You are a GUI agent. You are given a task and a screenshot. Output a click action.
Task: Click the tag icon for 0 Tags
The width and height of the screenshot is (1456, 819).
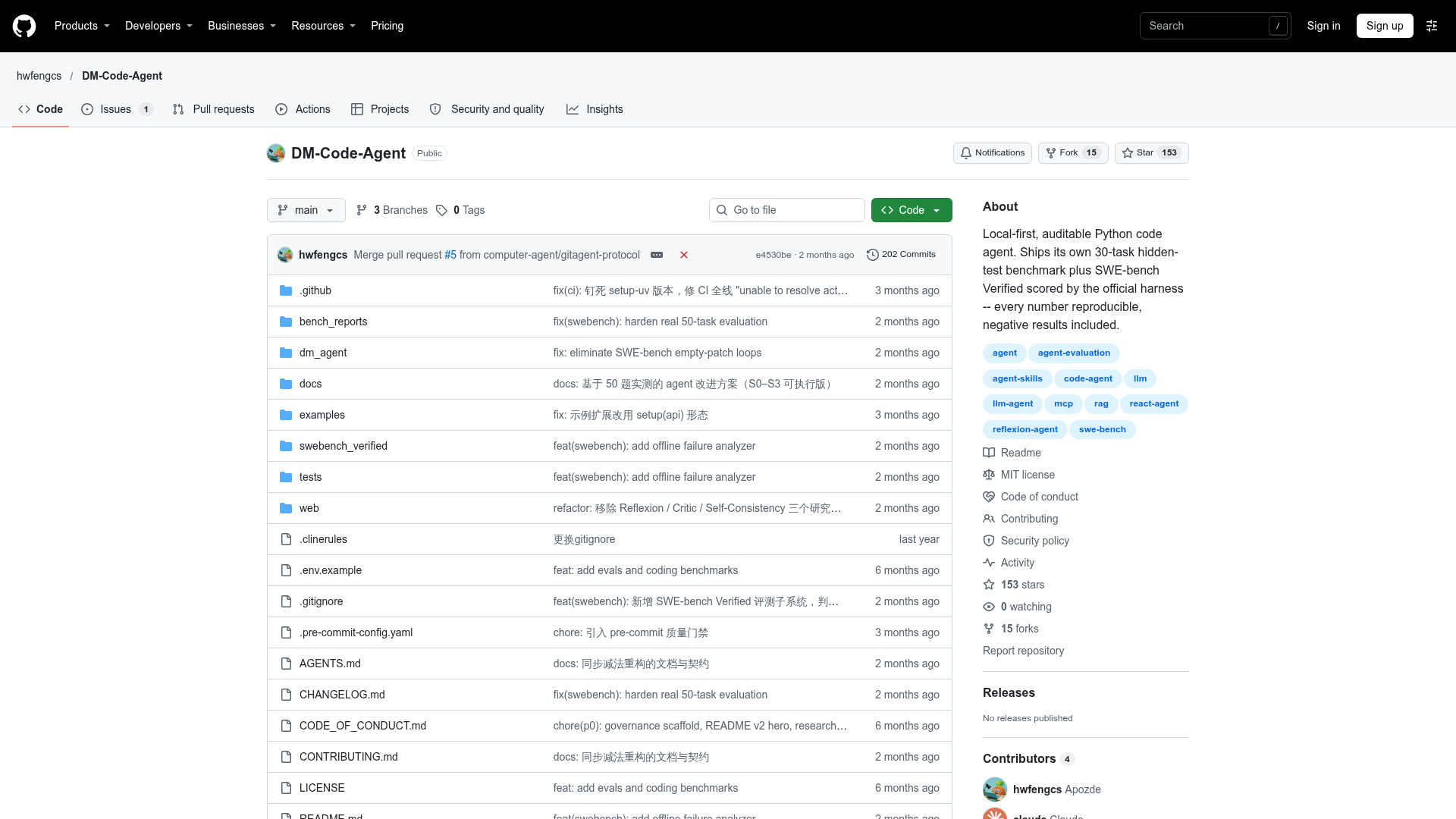(x=441, y=210)
